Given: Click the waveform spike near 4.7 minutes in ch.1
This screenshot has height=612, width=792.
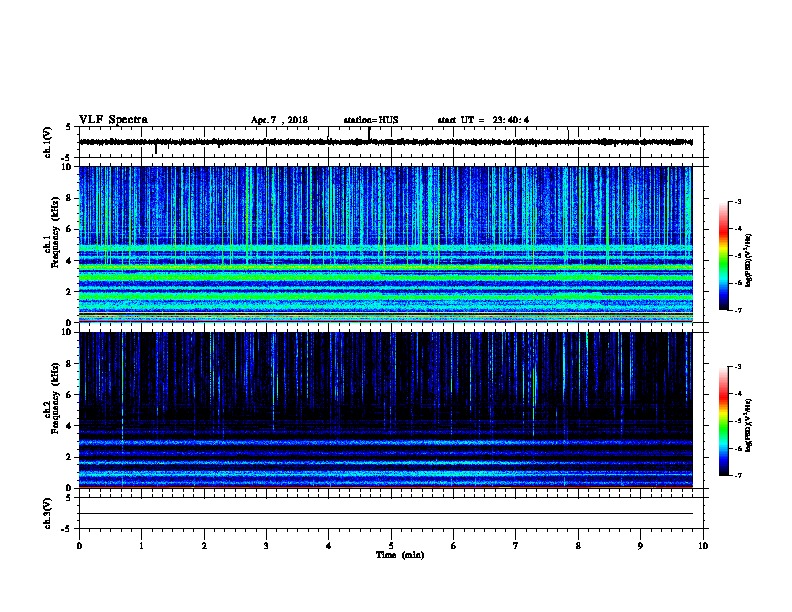Looking at the screenshot, I should [369, 134].
